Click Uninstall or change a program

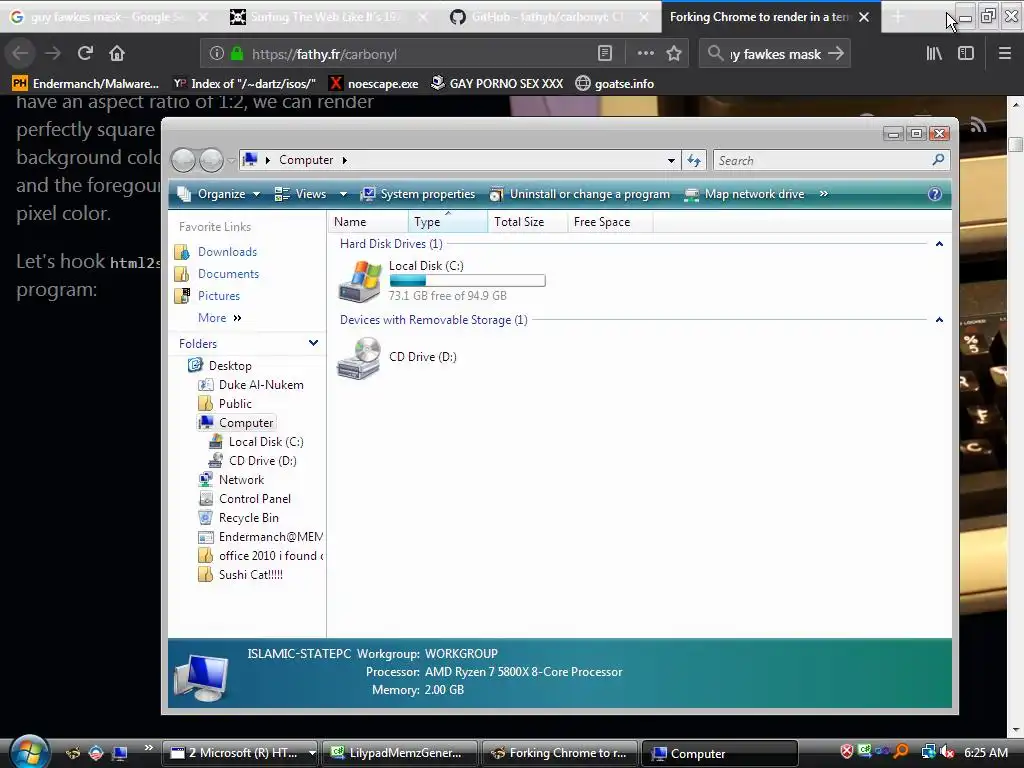click(x=579, y=194)
